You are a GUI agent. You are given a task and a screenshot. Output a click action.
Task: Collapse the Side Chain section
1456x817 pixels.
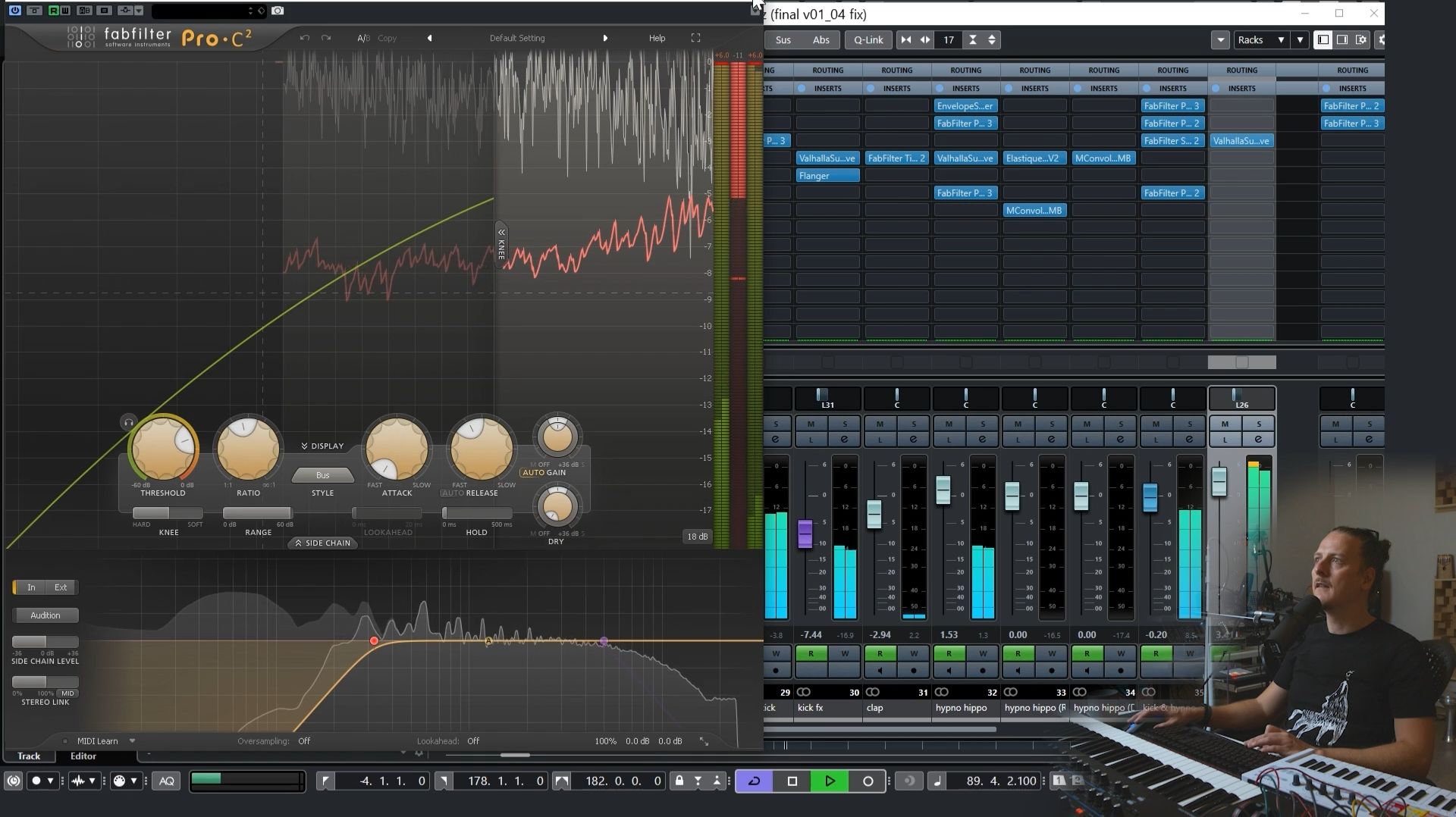tap(323, 543)
